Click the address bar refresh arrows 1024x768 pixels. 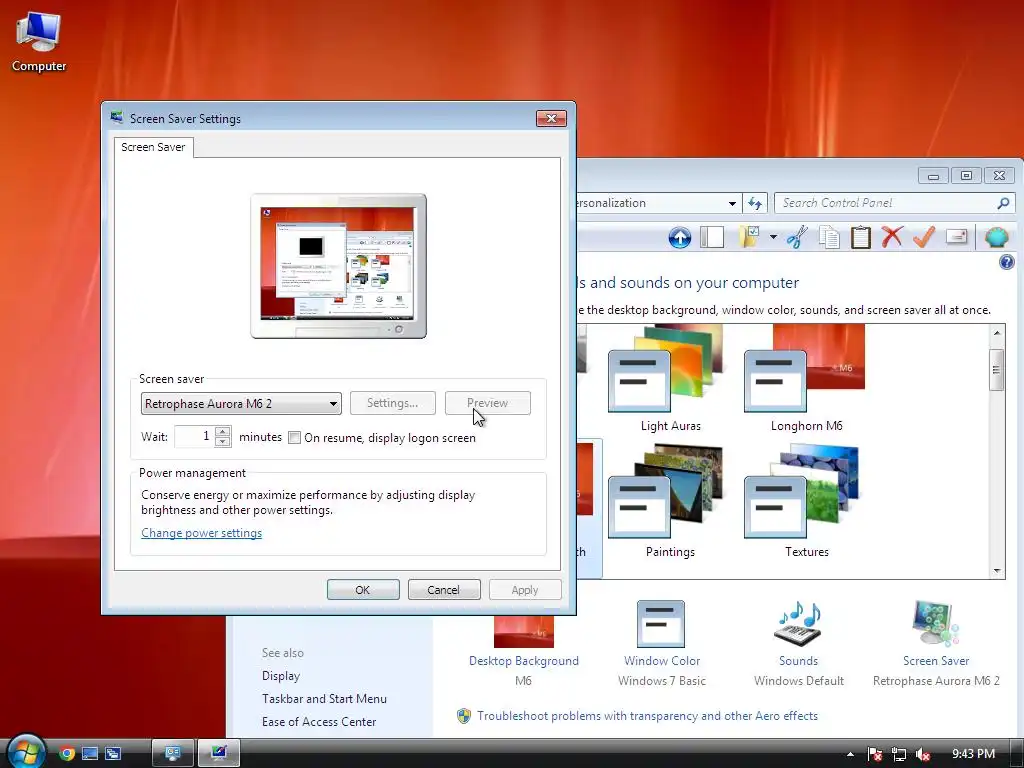point(755,203)
